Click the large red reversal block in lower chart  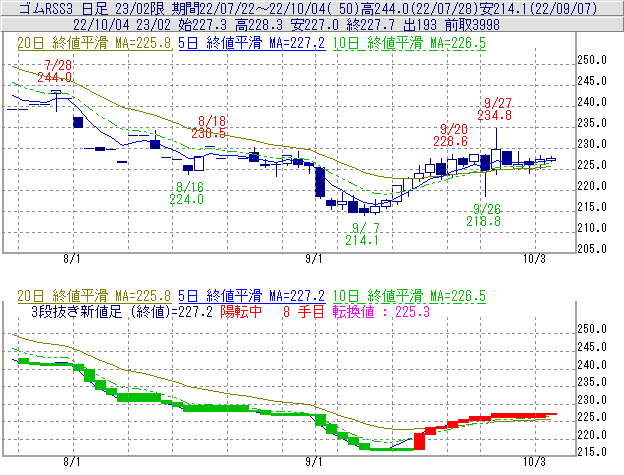point(419,442)
